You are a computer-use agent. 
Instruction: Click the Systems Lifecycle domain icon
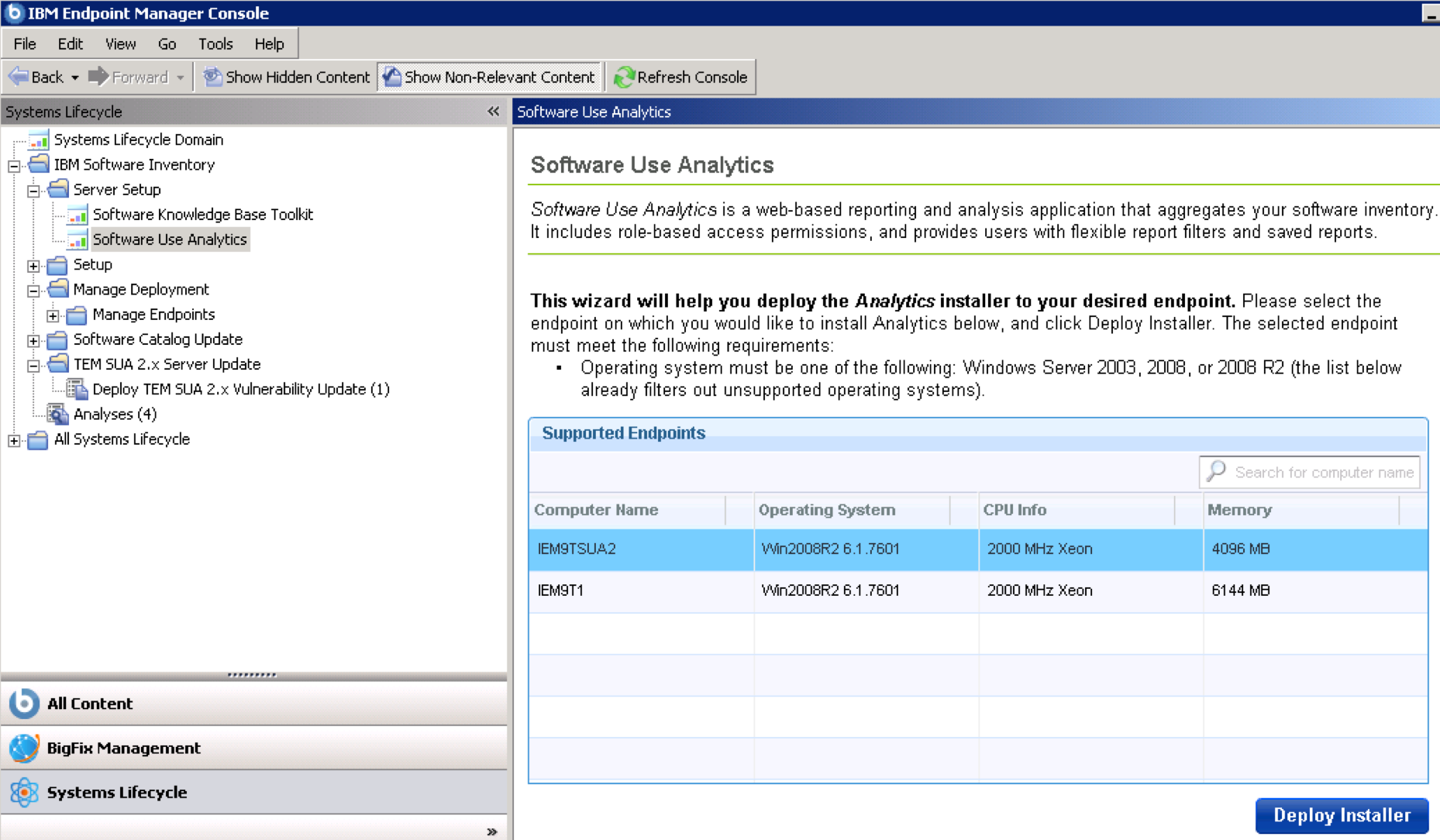point(24,792)
